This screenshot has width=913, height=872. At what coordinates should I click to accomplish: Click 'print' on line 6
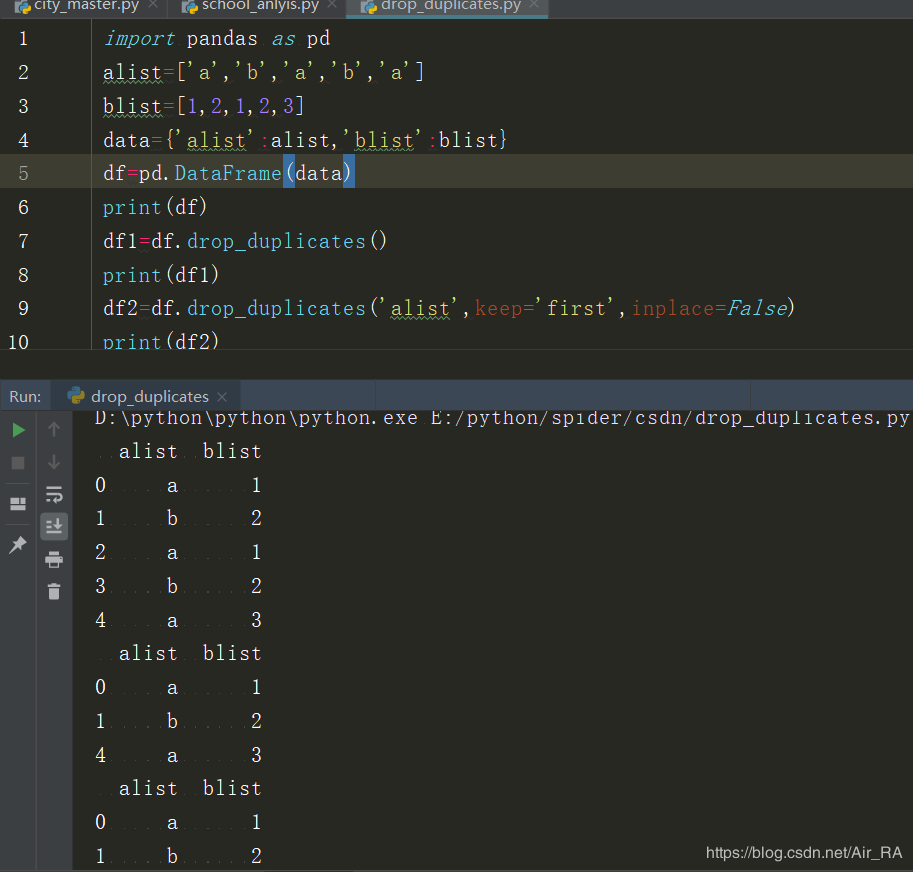[x=132, y=207]
